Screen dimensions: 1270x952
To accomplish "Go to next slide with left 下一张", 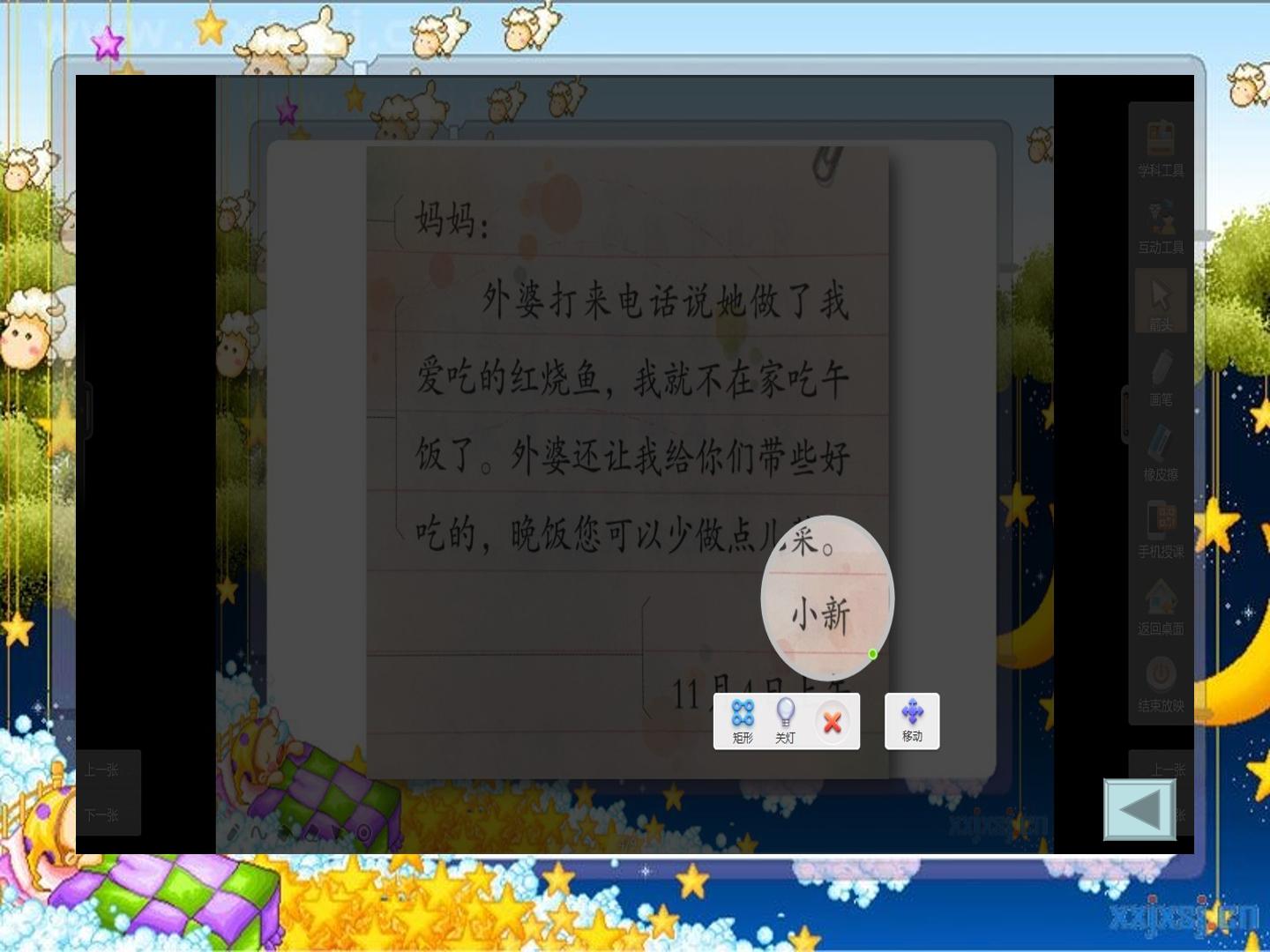I will pyautogui.click(x=108, y=814).
